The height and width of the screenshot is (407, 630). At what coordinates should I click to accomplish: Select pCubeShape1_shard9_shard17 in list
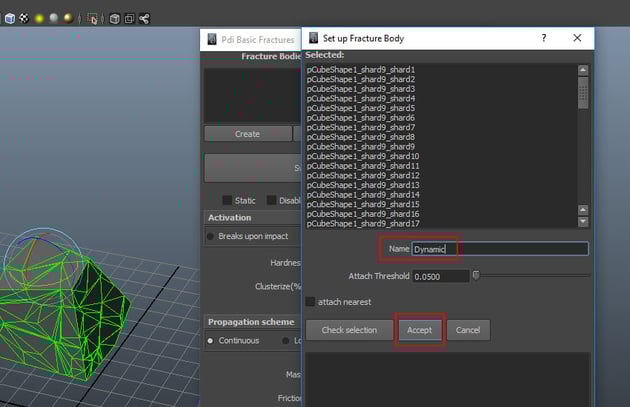pyautogui.click(x=363, y=224)
